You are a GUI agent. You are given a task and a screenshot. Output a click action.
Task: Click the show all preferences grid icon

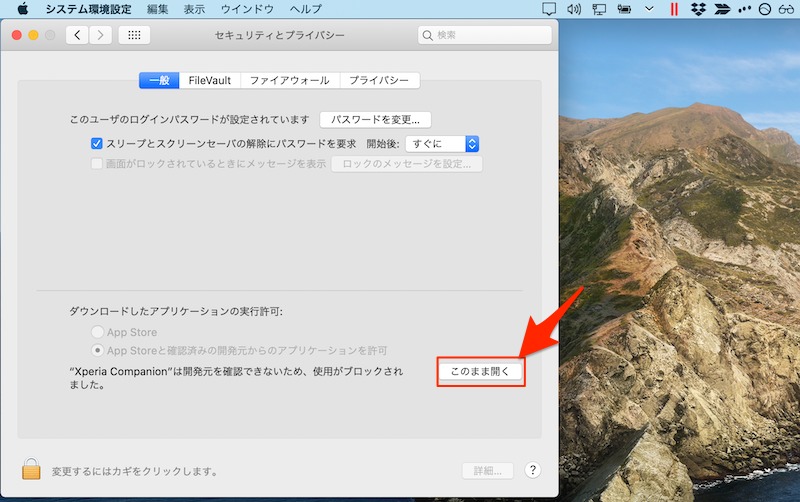134,35
